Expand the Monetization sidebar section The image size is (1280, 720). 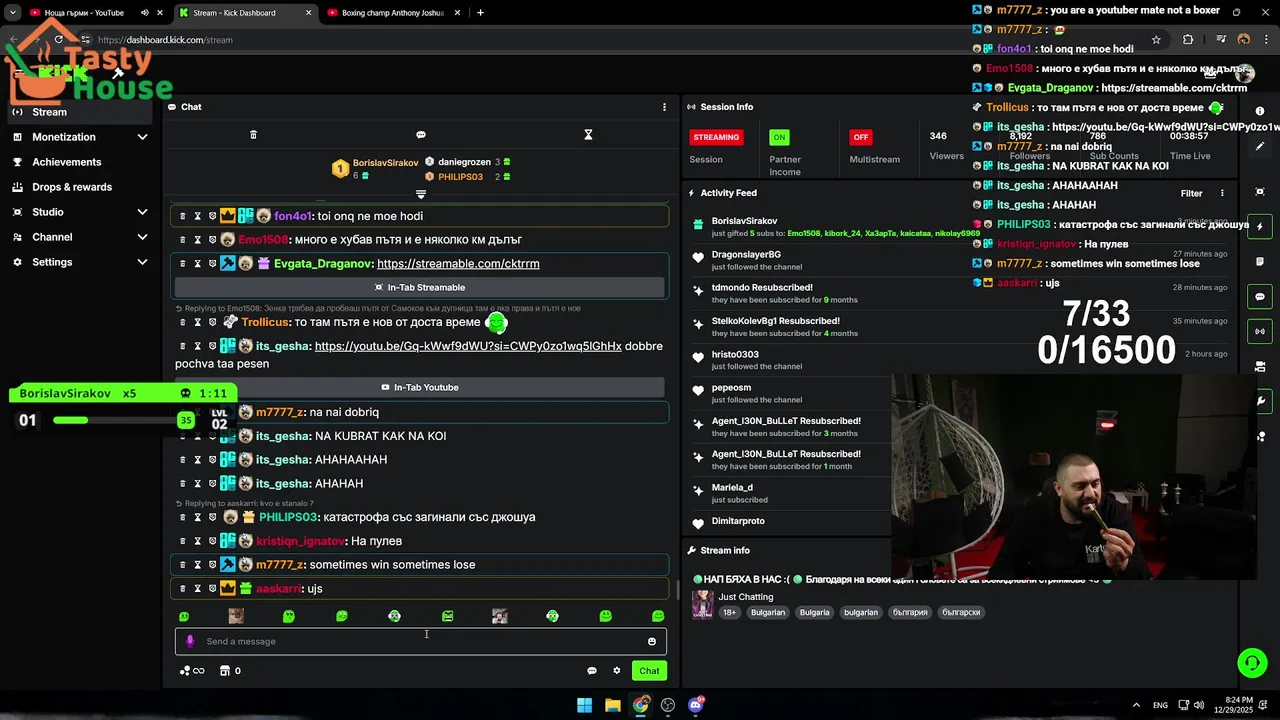click(x=142, y=137)
